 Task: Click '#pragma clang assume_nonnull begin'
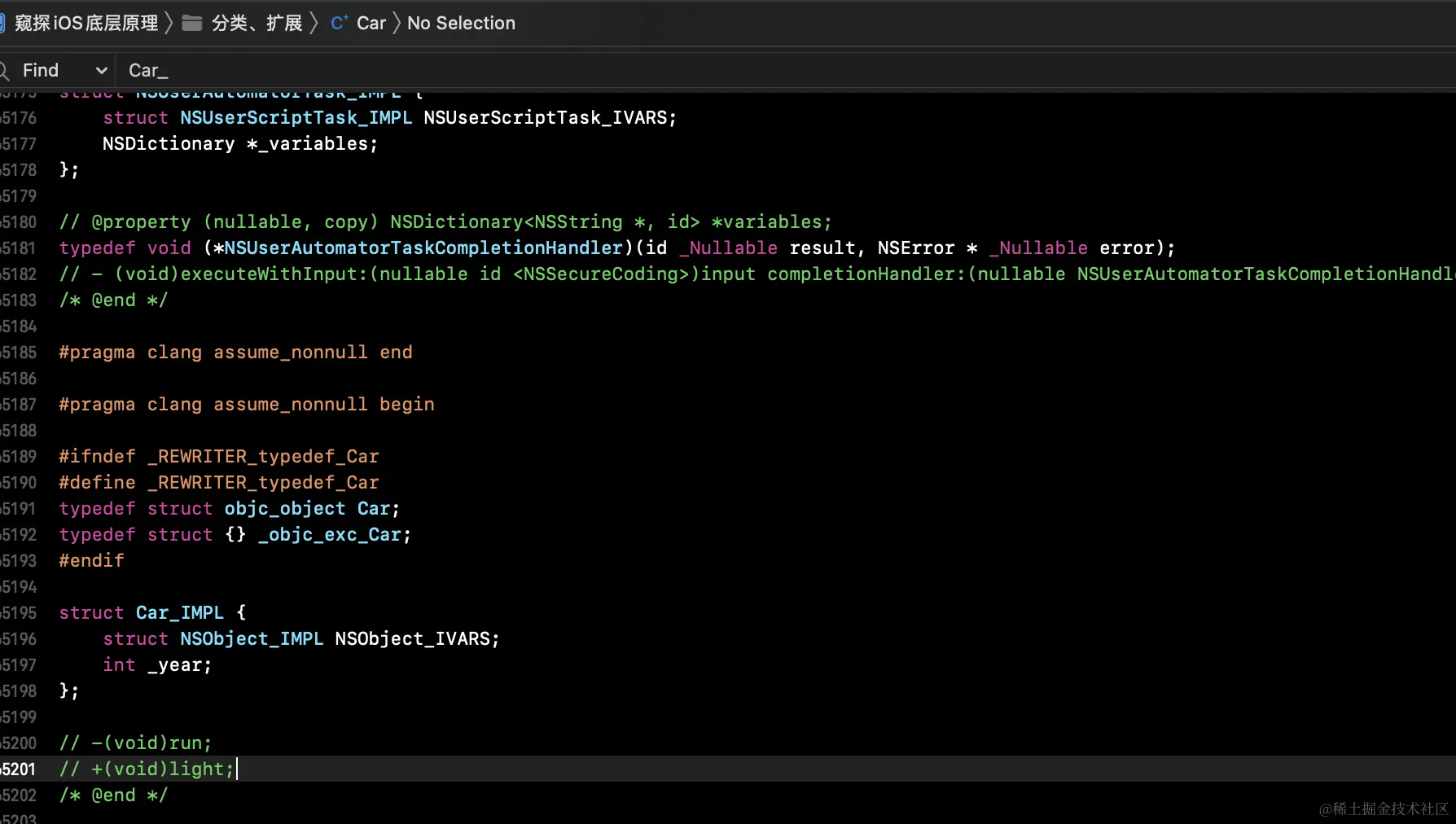click(247, 404)
